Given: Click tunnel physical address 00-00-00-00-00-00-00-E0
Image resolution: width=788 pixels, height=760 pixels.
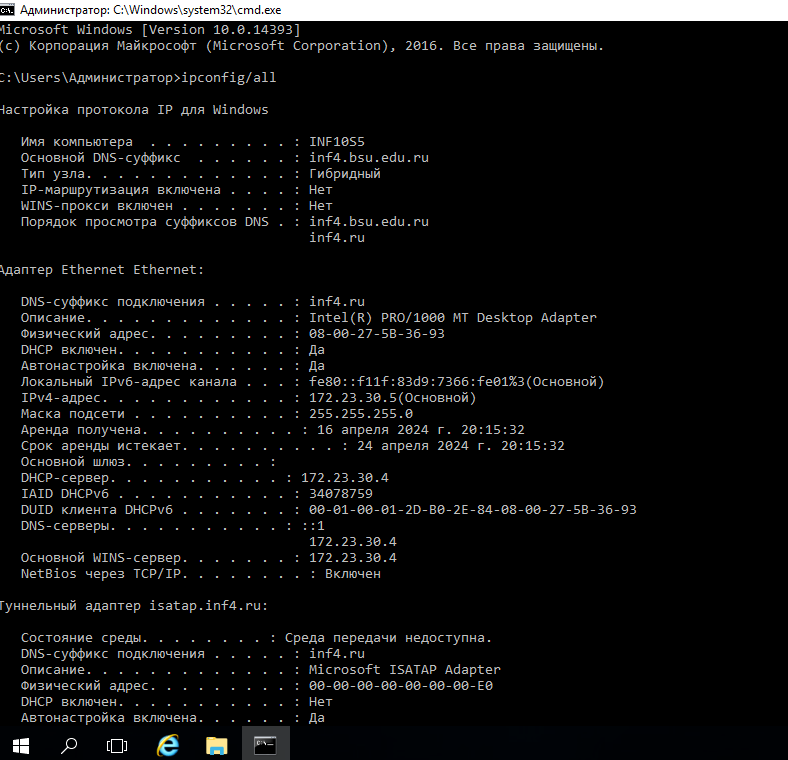Looking at the screenshot, I should point(401,686).
